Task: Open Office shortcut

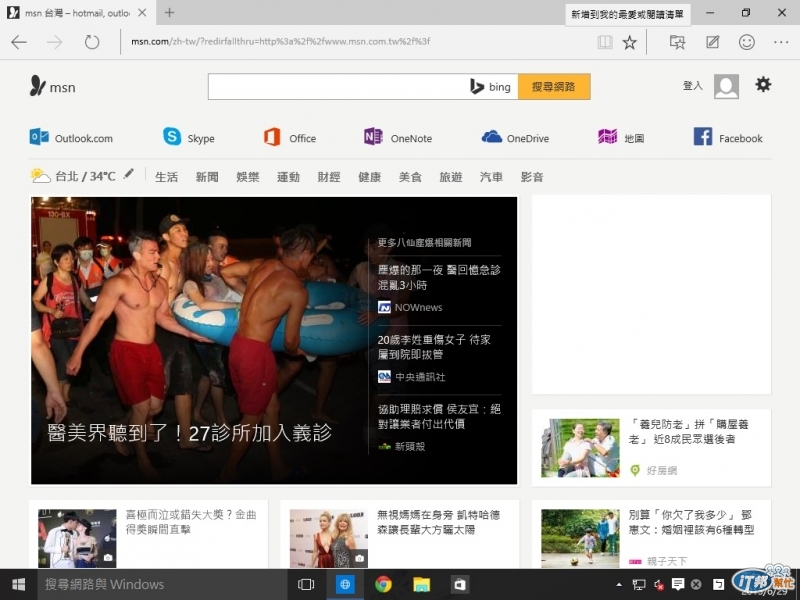Action: pos(289,137)
